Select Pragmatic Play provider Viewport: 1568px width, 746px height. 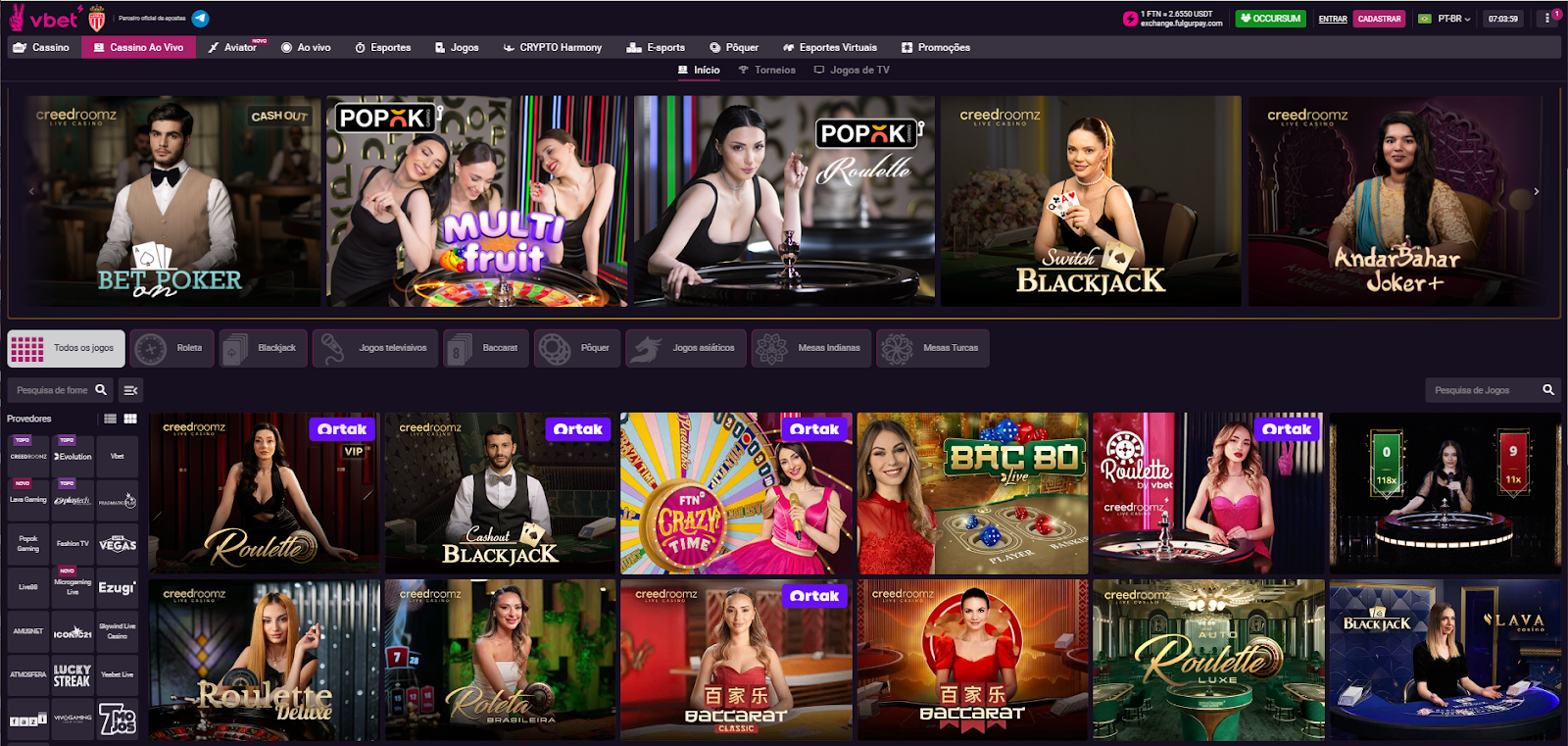tap(118, 500)
